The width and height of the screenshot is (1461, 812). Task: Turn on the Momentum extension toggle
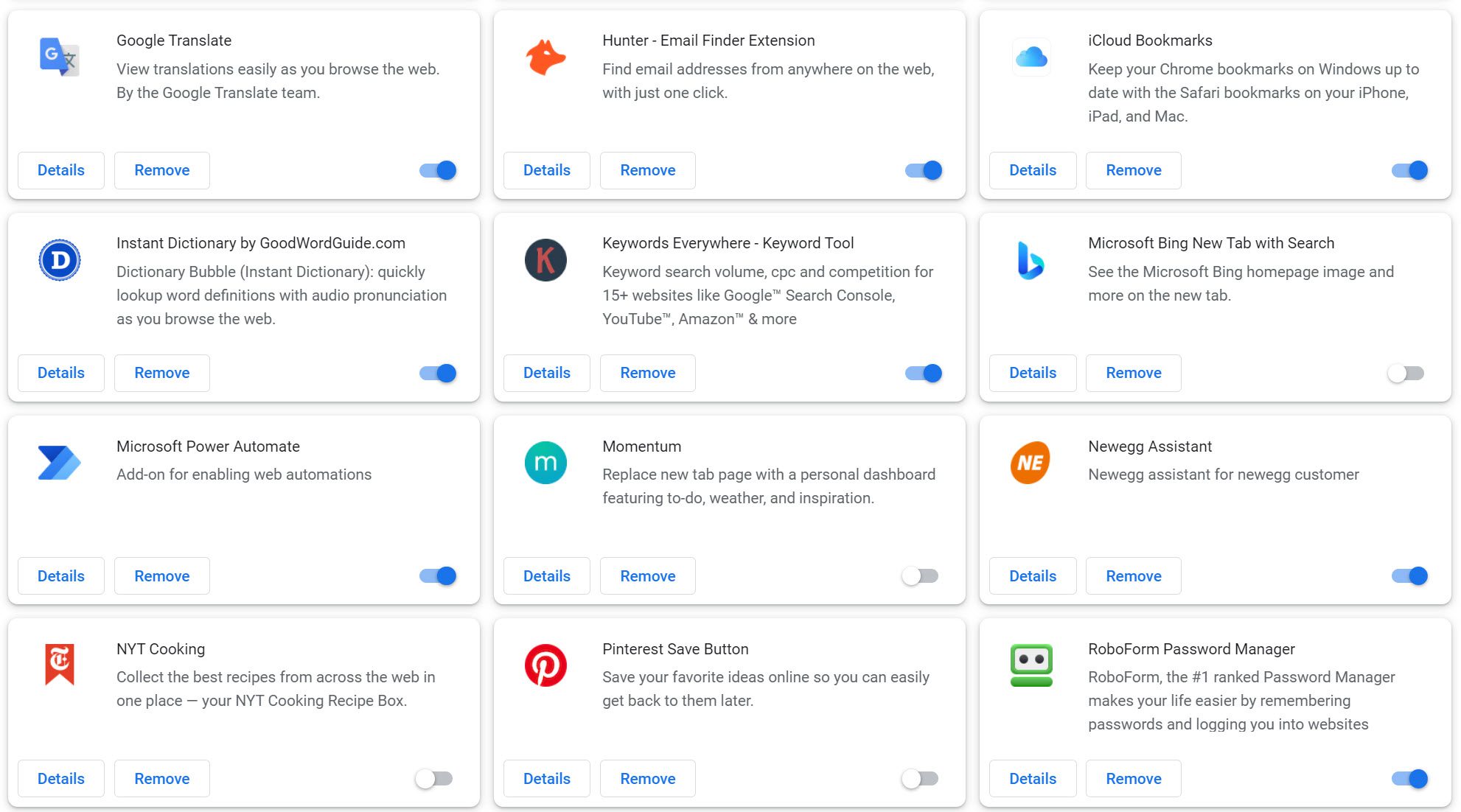(x=920, y=576)
